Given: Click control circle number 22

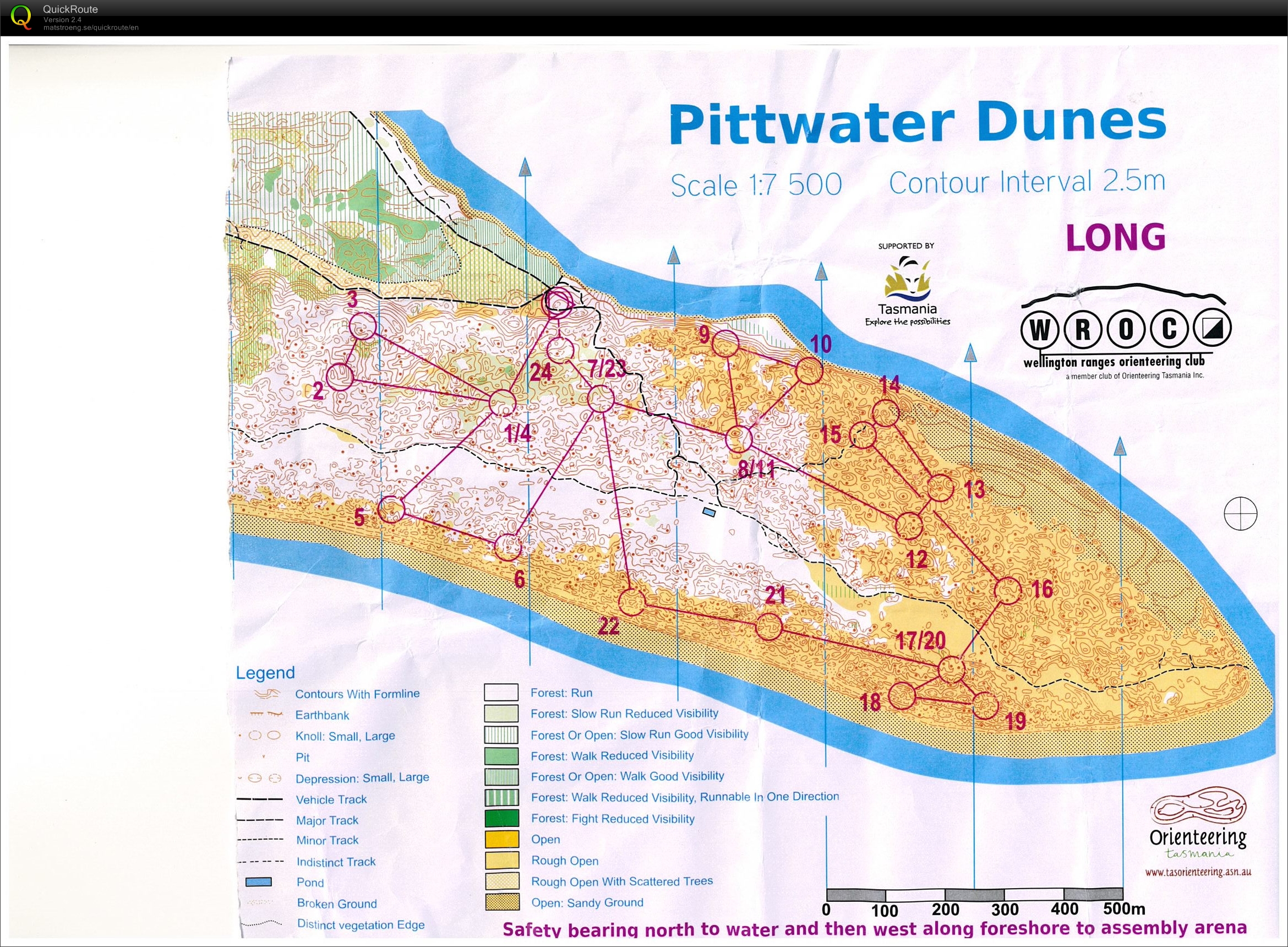Looking at the screenshot, I should click(x=632, y=602).
